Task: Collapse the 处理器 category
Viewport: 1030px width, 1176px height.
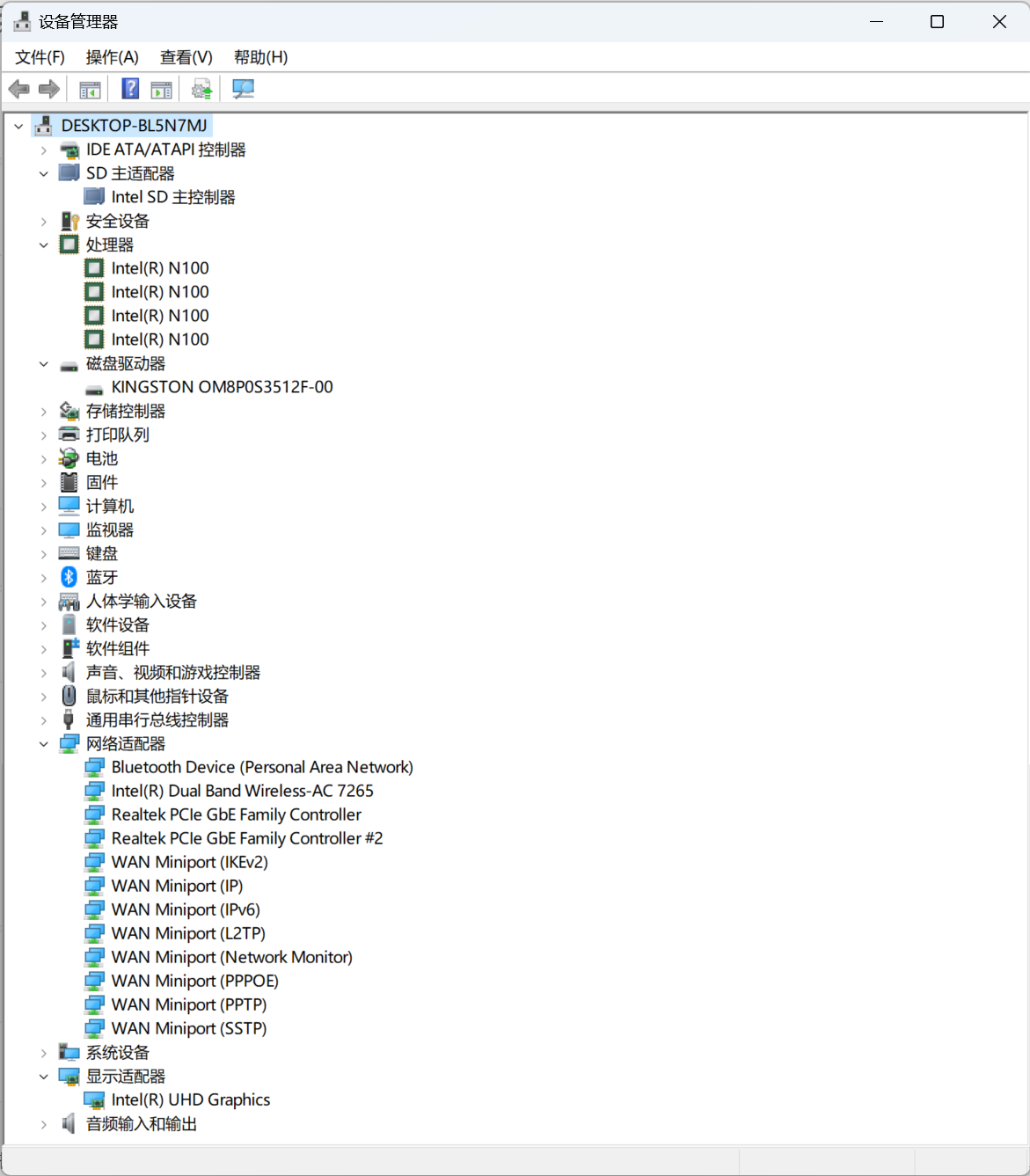Action: (44, 245)
